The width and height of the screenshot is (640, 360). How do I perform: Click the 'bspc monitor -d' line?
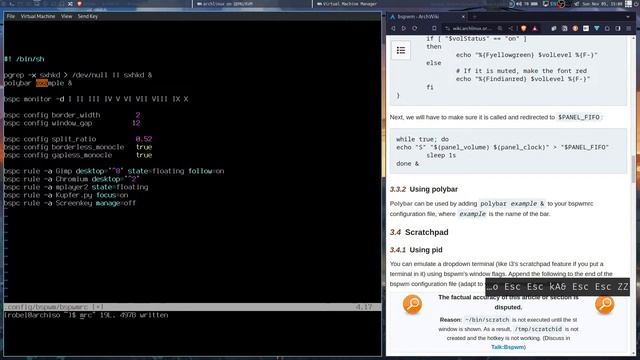96,99
